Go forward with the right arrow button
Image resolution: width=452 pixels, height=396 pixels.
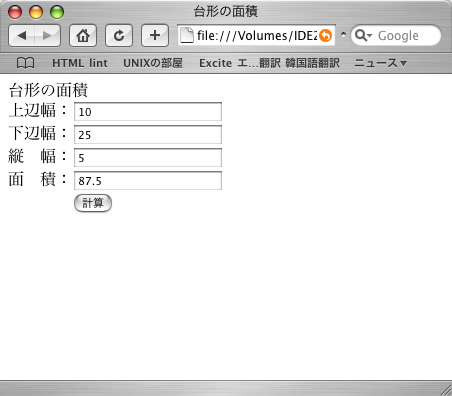(47, 35)
